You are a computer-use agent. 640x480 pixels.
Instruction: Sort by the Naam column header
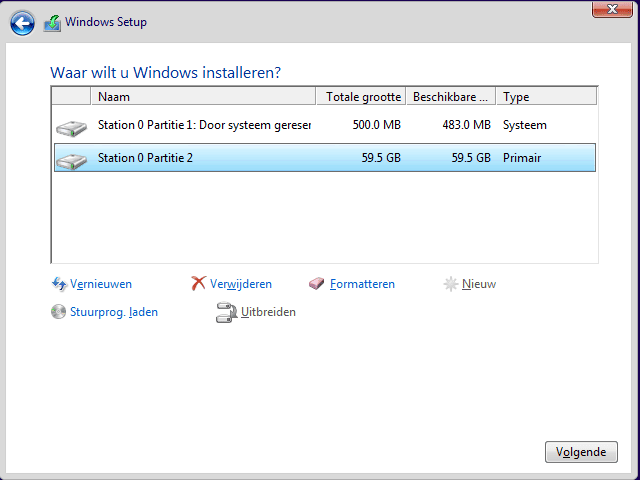coord(203,97)
